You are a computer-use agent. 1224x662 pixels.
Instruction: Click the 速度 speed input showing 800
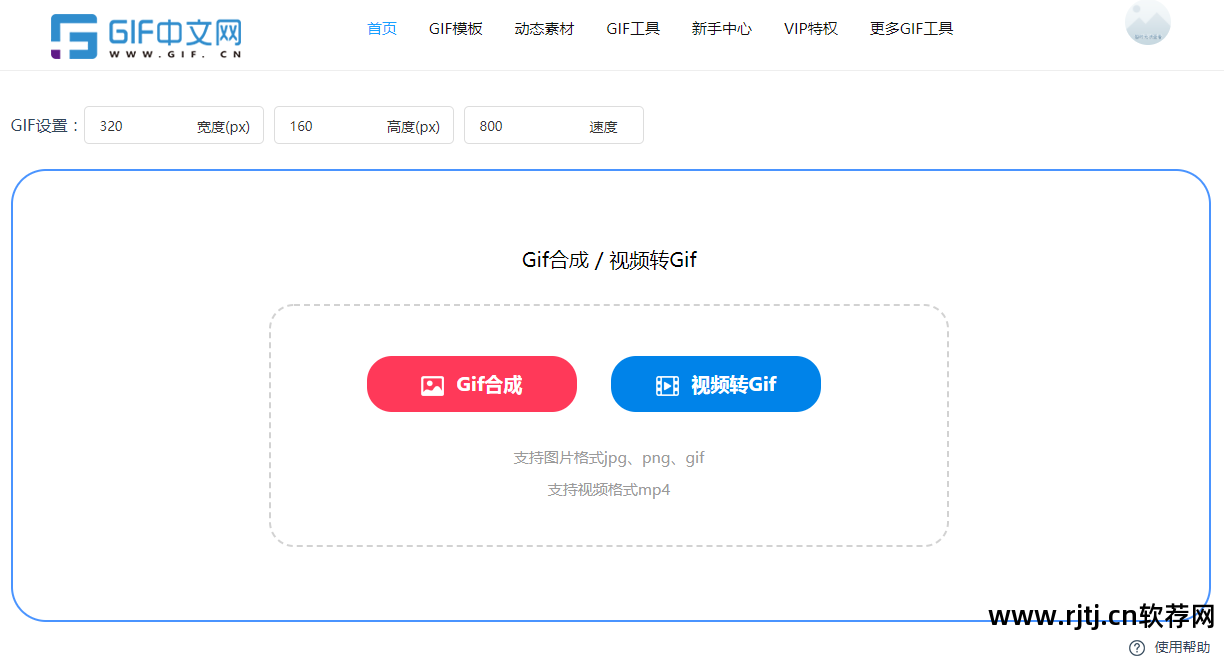[553, 125]
